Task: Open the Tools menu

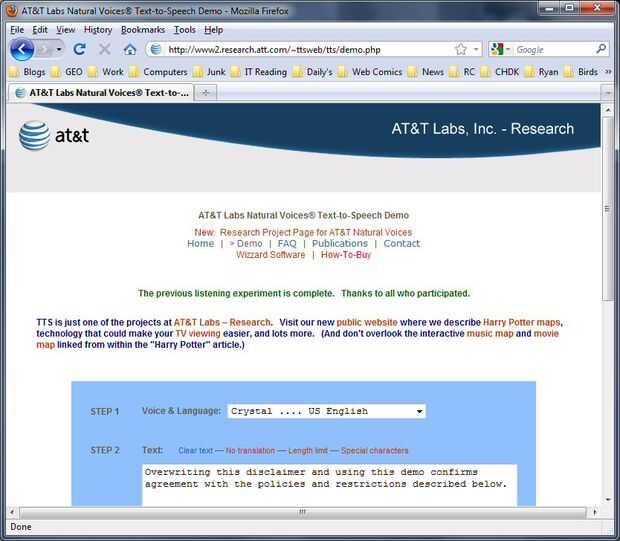Action: [185, 30]
